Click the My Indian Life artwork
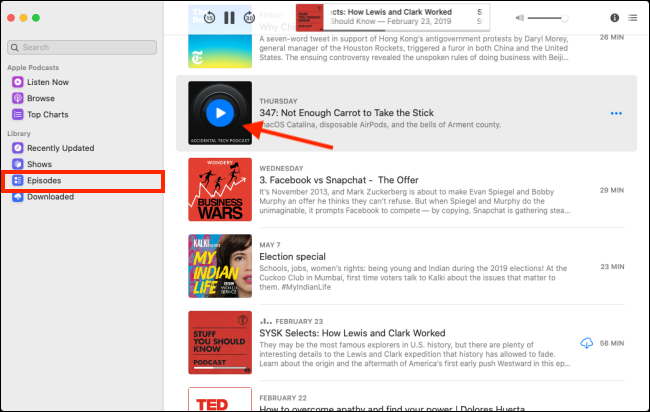The image size is (650, 412). (220, 266)
